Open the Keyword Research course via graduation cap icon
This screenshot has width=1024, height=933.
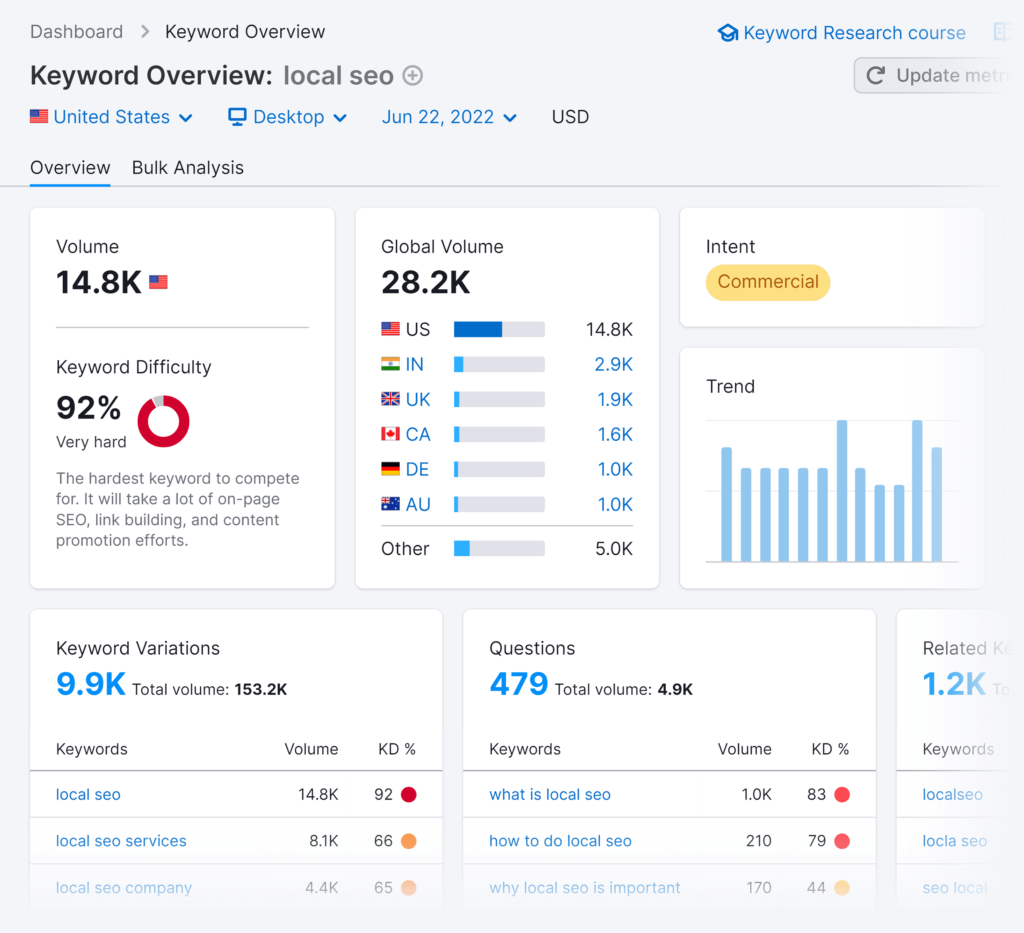728,32
